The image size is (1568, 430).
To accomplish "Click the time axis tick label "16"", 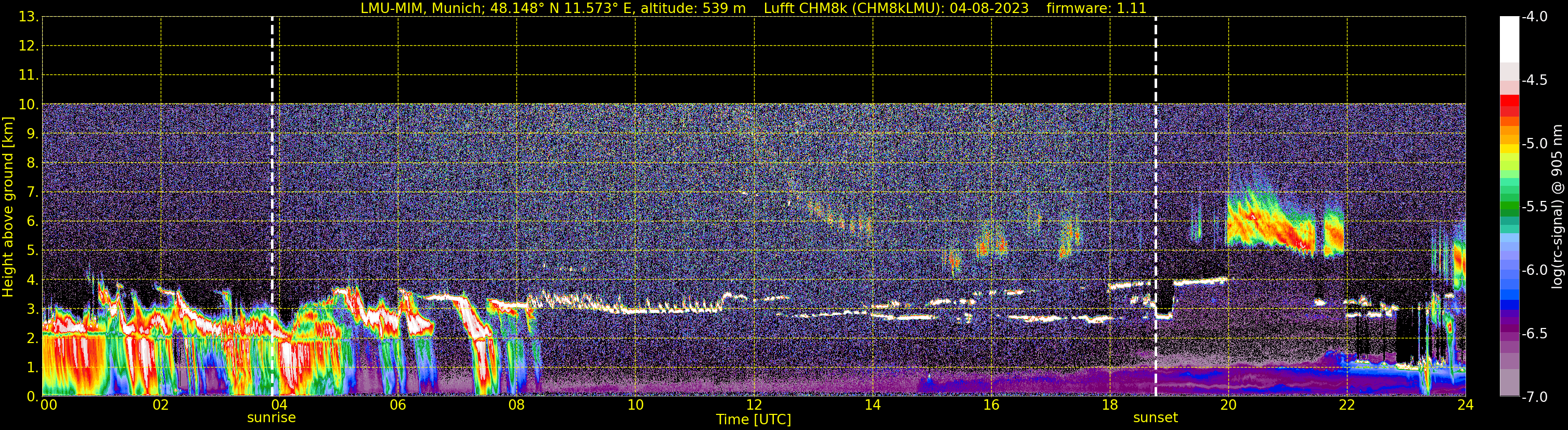I will point(991,405).
